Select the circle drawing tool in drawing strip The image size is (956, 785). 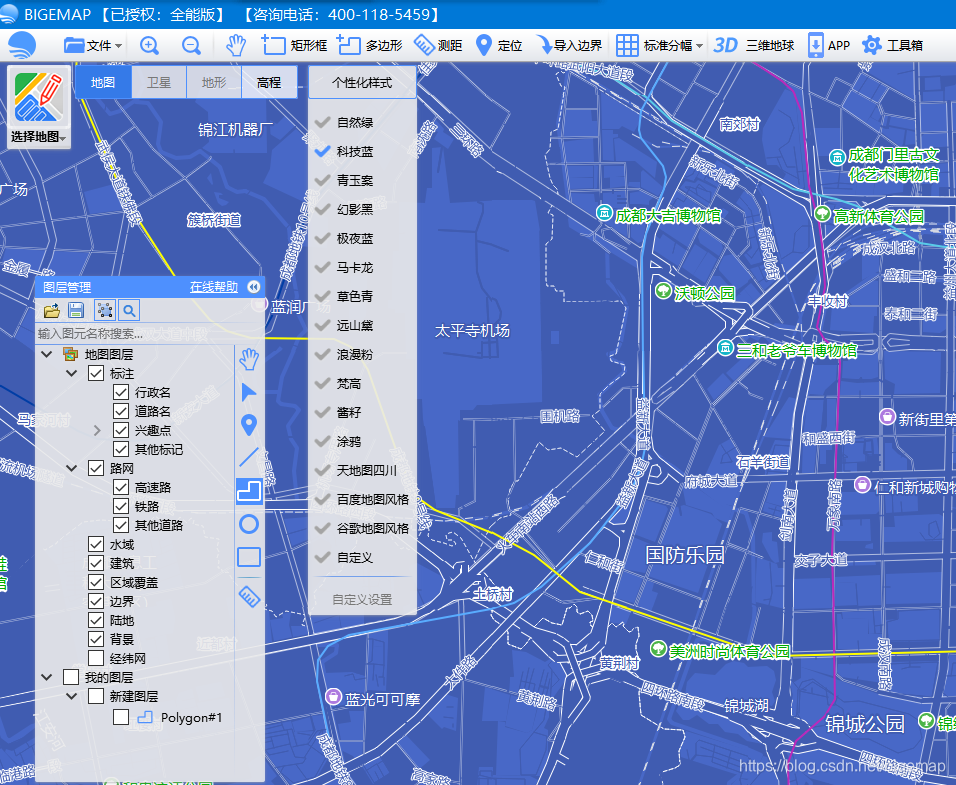pos(249,524)
